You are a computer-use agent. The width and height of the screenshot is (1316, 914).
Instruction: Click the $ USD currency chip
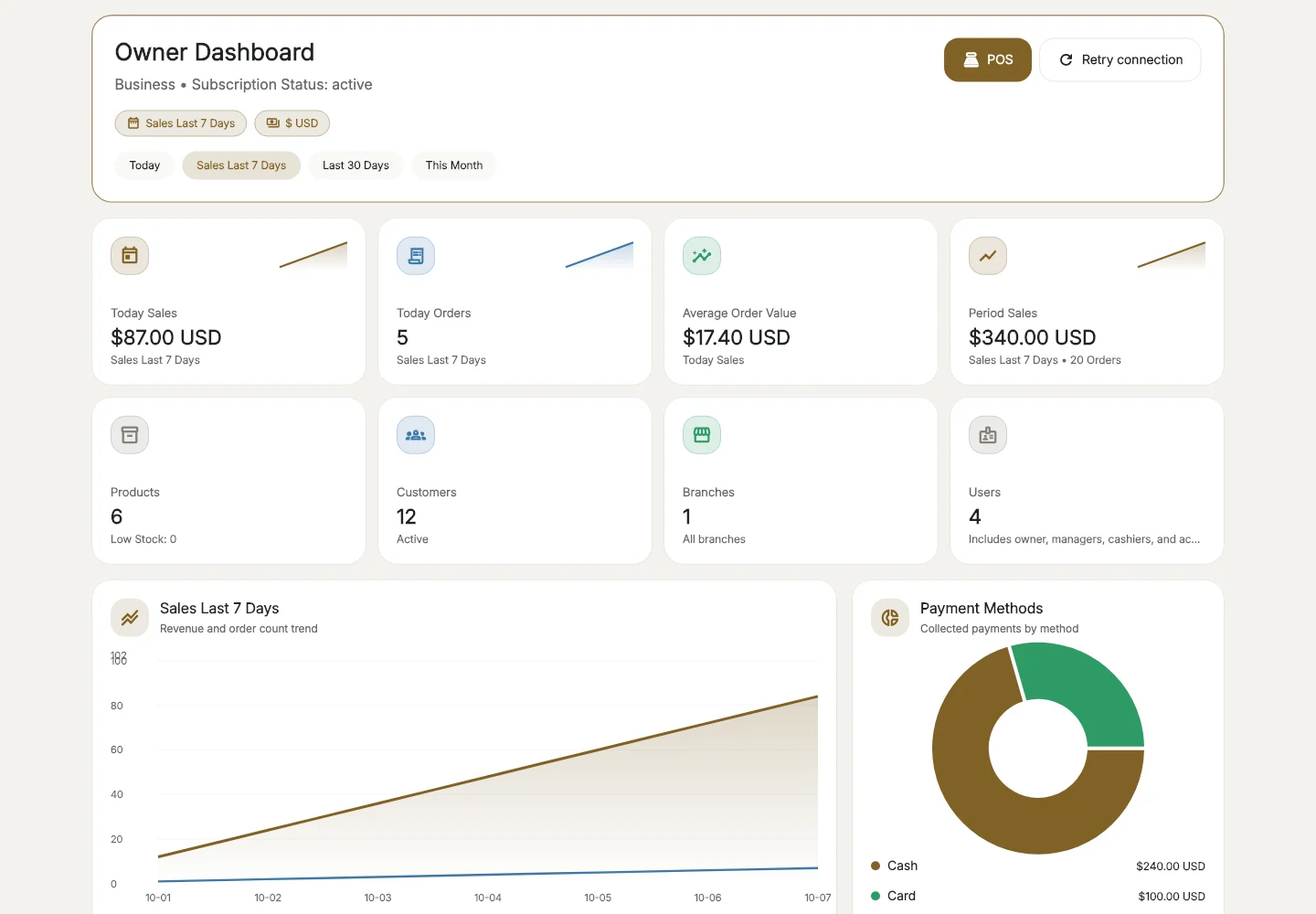pos(292,123)
